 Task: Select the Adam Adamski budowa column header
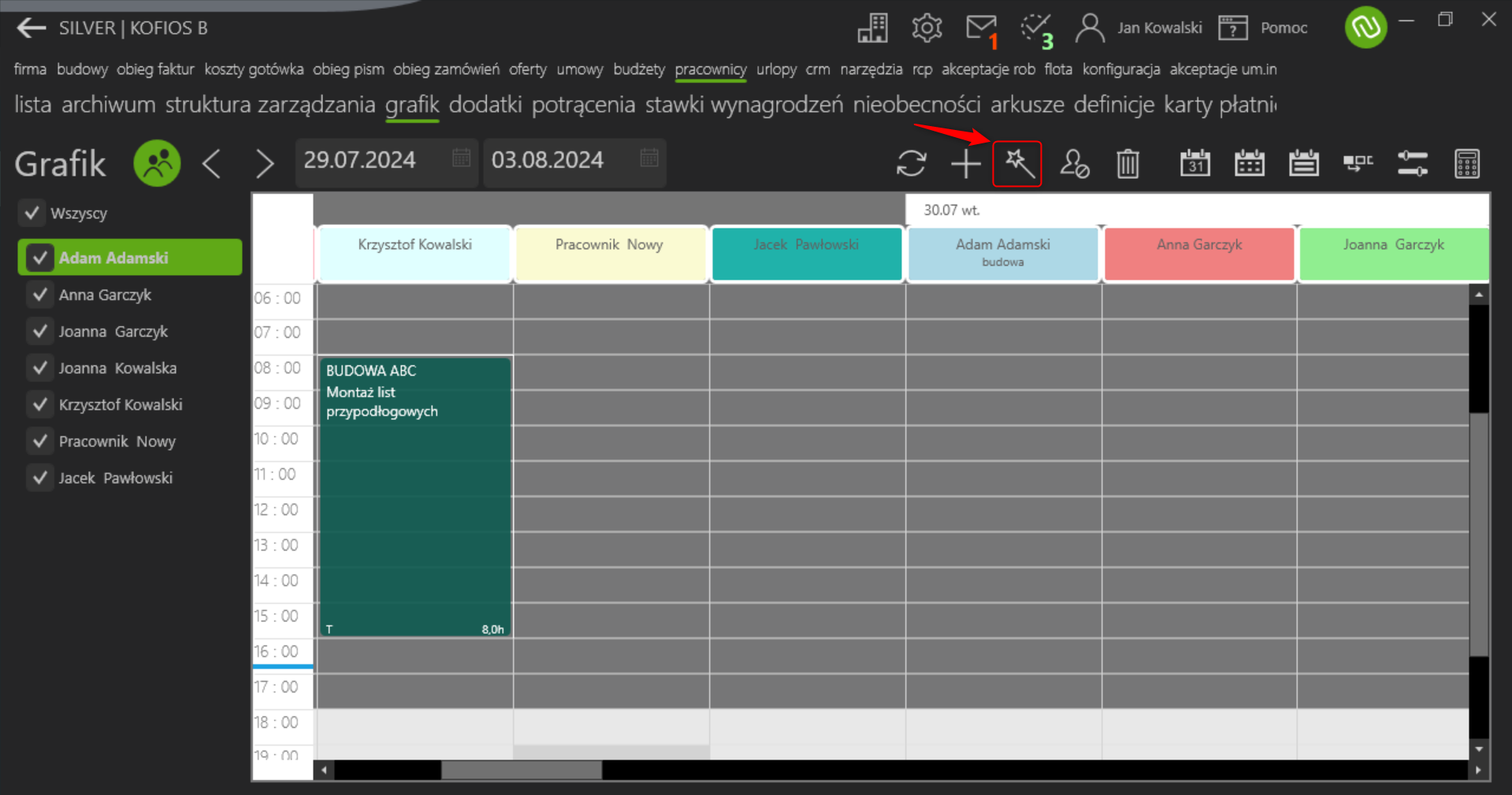[x=1003, y=254]
